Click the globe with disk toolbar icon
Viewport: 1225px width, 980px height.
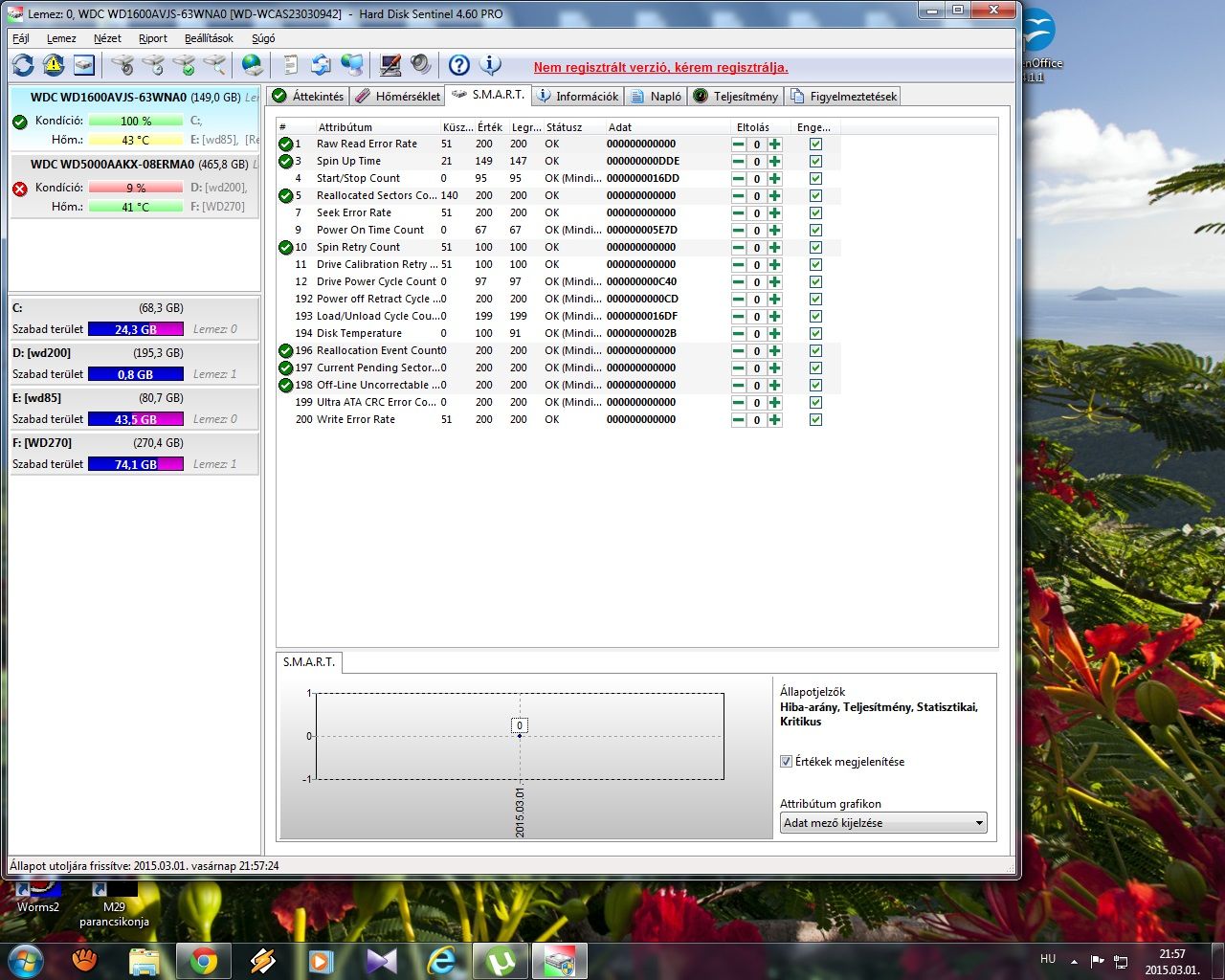[x=253, y=65]
